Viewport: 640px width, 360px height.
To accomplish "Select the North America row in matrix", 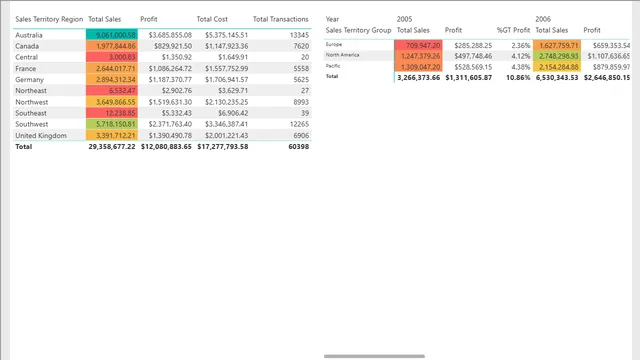I will click(x=342, y=55).
